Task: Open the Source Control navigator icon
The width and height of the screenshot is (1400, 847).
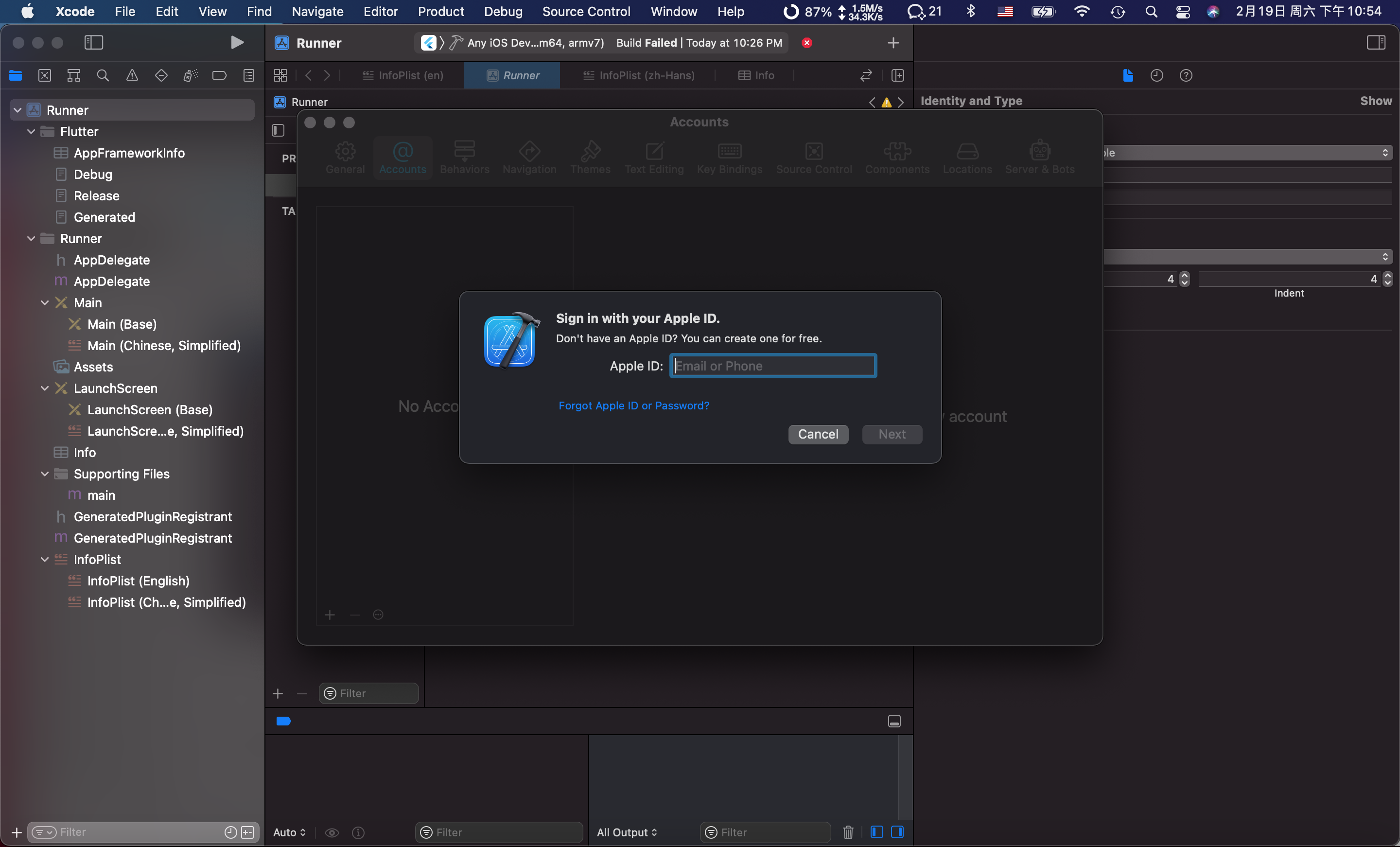Action: pyautogui.click(x=45, y=75)
